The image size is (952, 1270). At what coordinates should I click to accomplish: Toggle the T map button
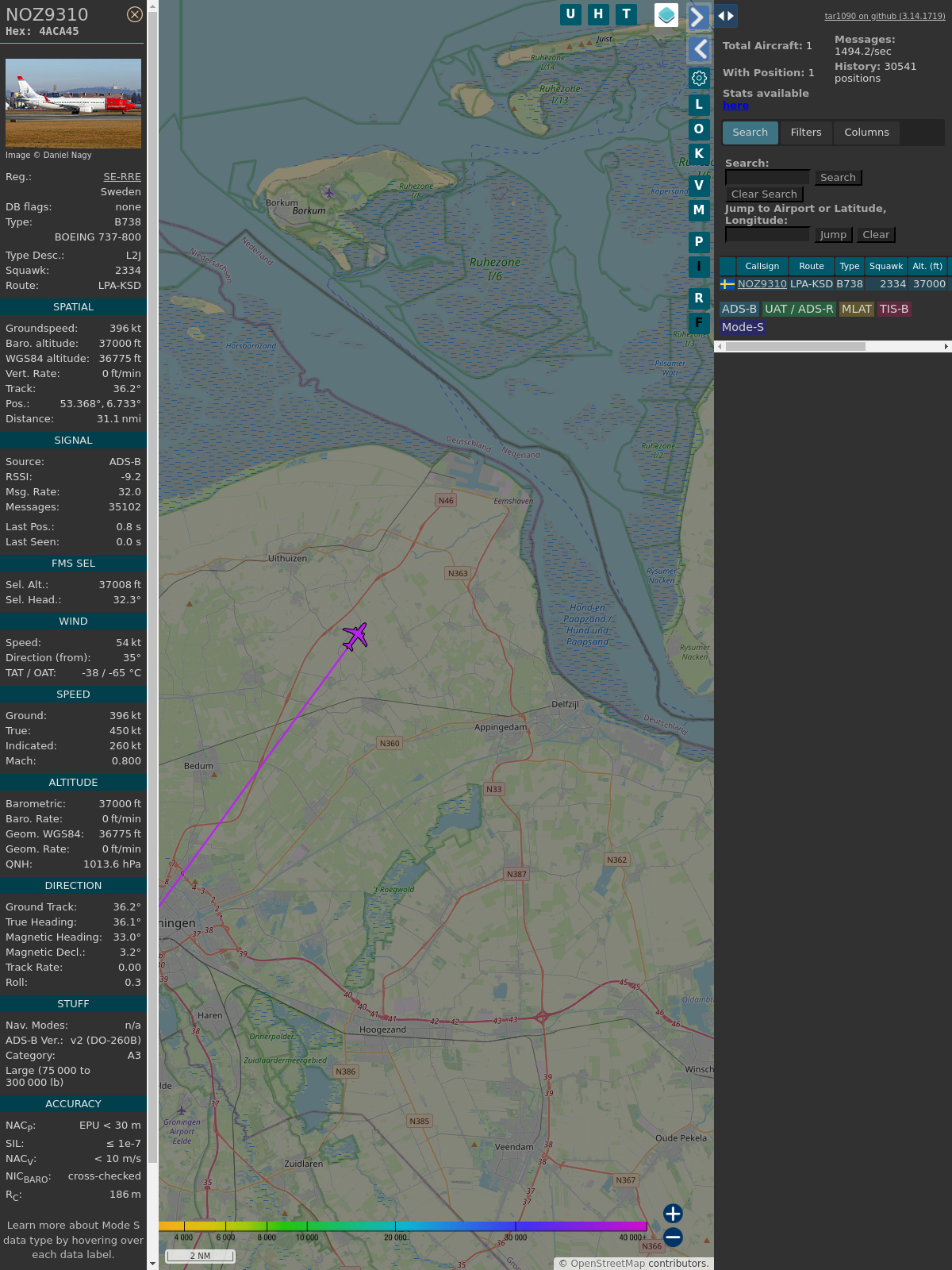627,14
